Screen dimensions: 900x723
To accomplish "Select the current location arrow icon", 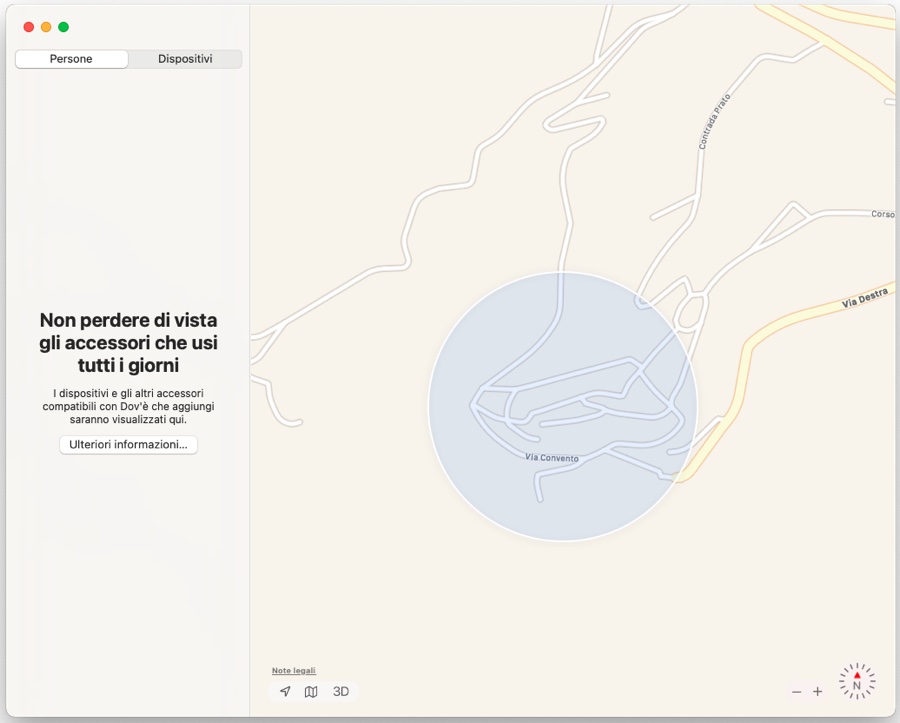I will click(285, 691).
